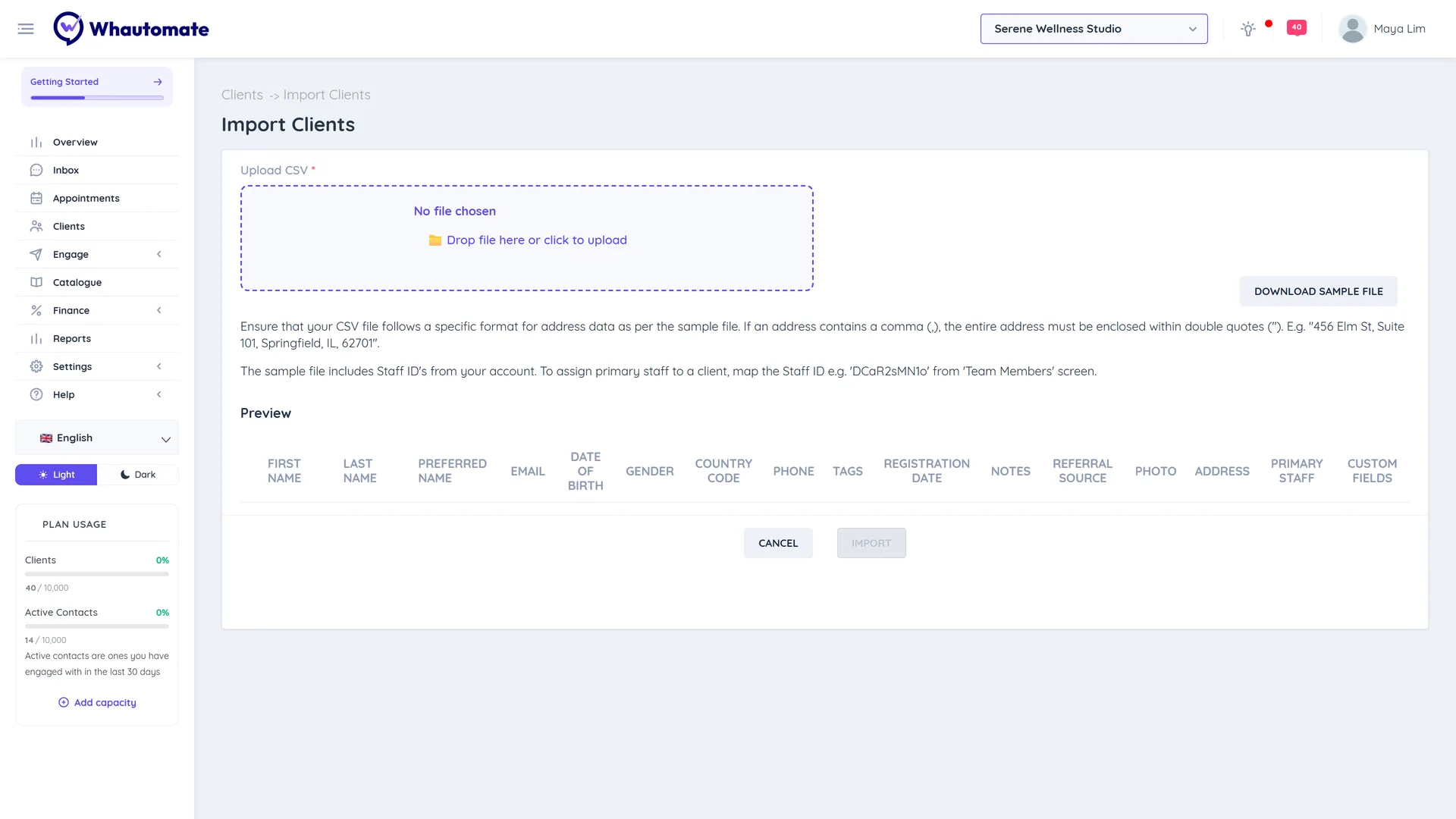Viewport: 1456px width, 819px height.
Task: Open the Serene Wellness Studio dropdown
Action: [x=1094, y=29]
